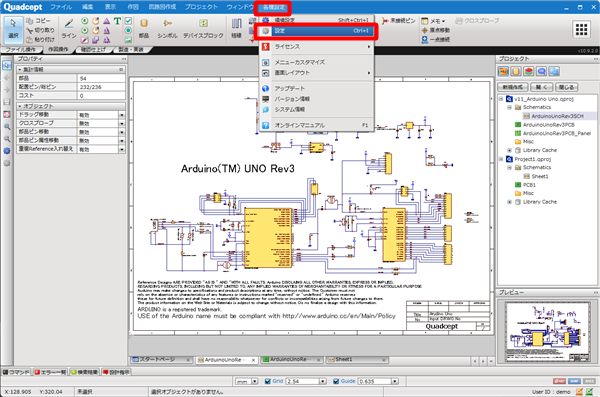Viewport: 600px width, 397px height.
Task: Select PCB1 in project tree
Action: 529,185
